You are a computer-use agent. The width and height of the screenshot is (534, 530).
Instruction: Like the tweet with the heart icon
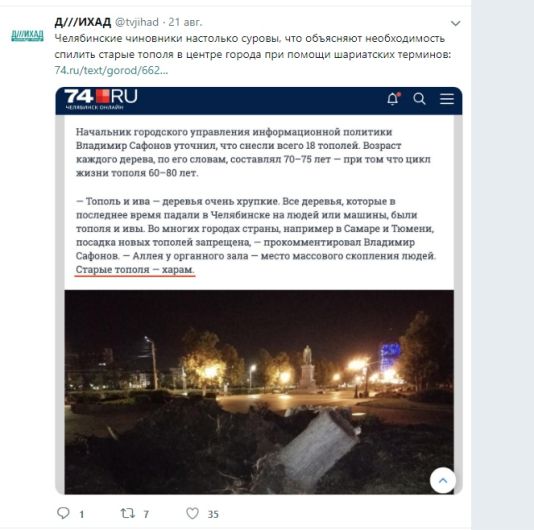[192, 513]
